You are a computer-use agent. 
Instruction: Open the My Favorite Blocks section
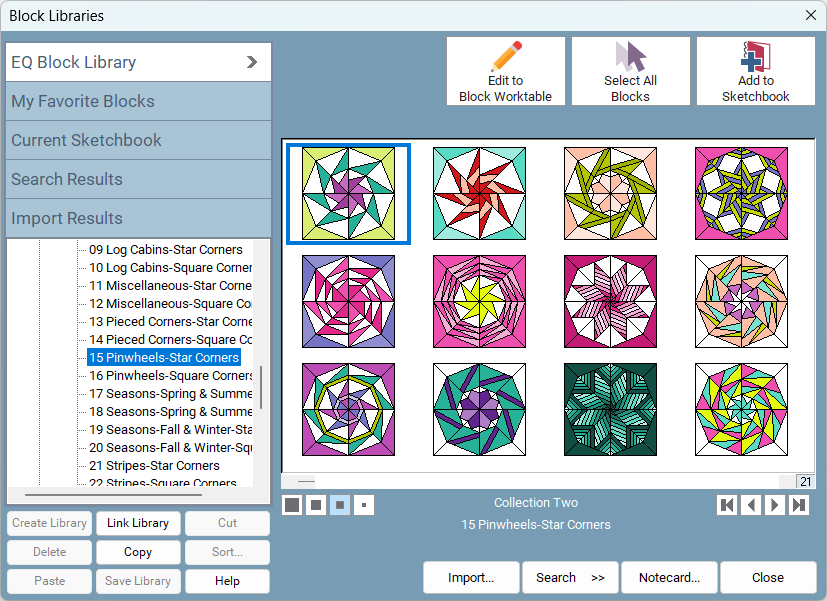pos(138,101)
